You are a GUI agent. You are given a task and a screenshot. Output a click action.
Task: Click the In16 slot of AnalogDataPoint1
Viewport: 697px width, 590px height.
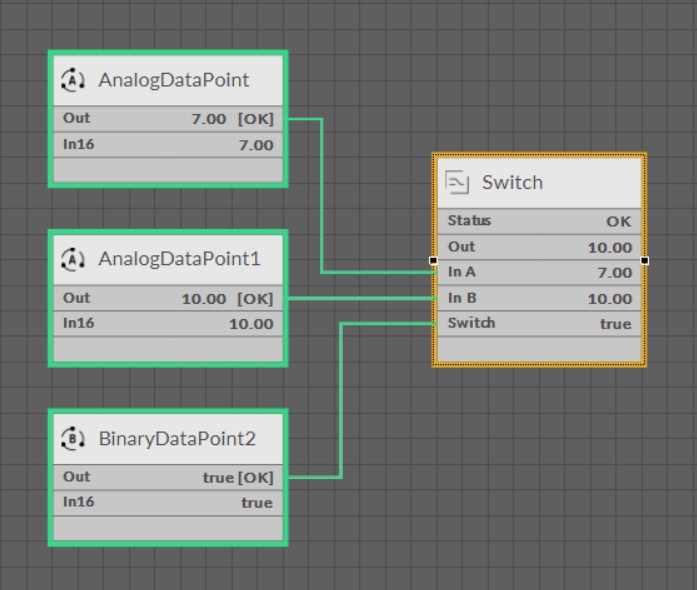[x=167, y=324]
